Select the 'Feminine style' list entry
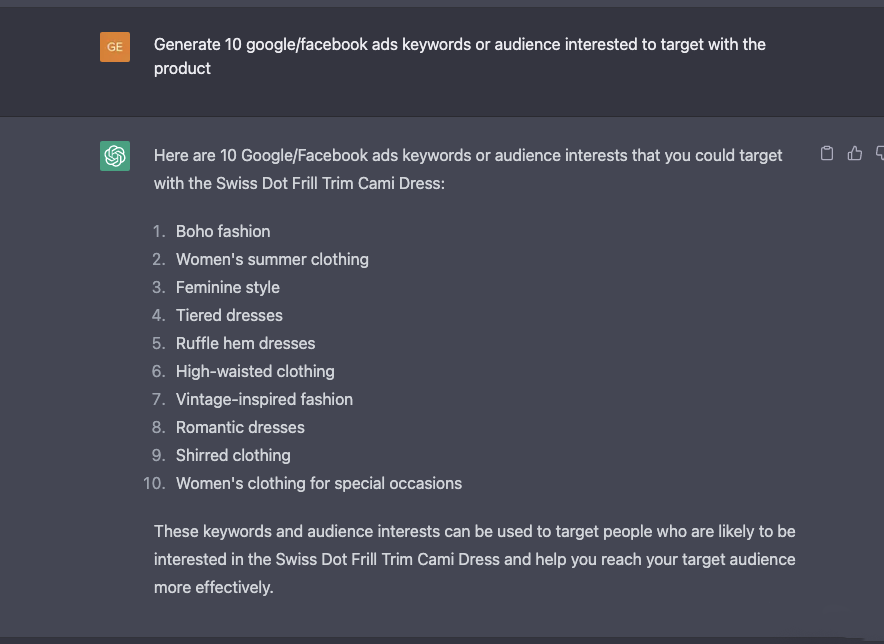 click(228, 288)
